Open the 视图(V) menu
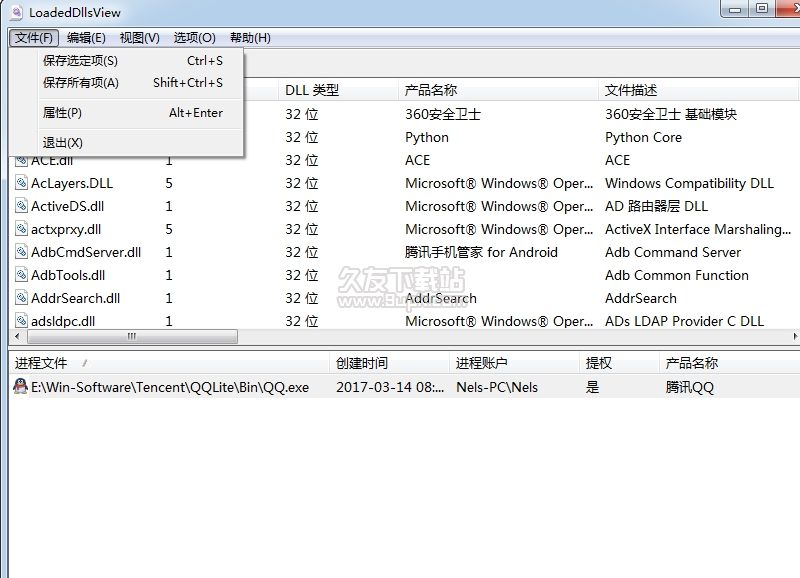Image resolution: width=800 pixels, height=578 pixels. [139, 38]
